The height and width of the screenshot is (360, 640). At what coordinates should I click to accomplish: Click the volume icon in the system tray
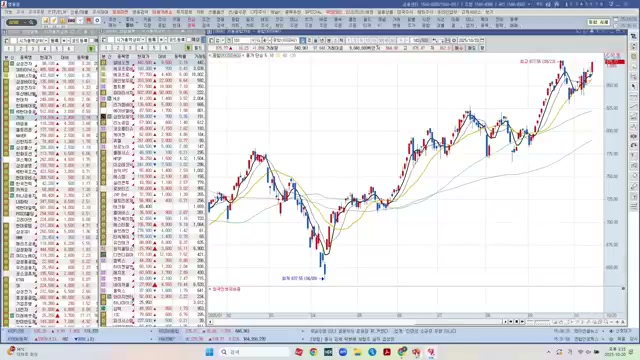coord(588,352)
